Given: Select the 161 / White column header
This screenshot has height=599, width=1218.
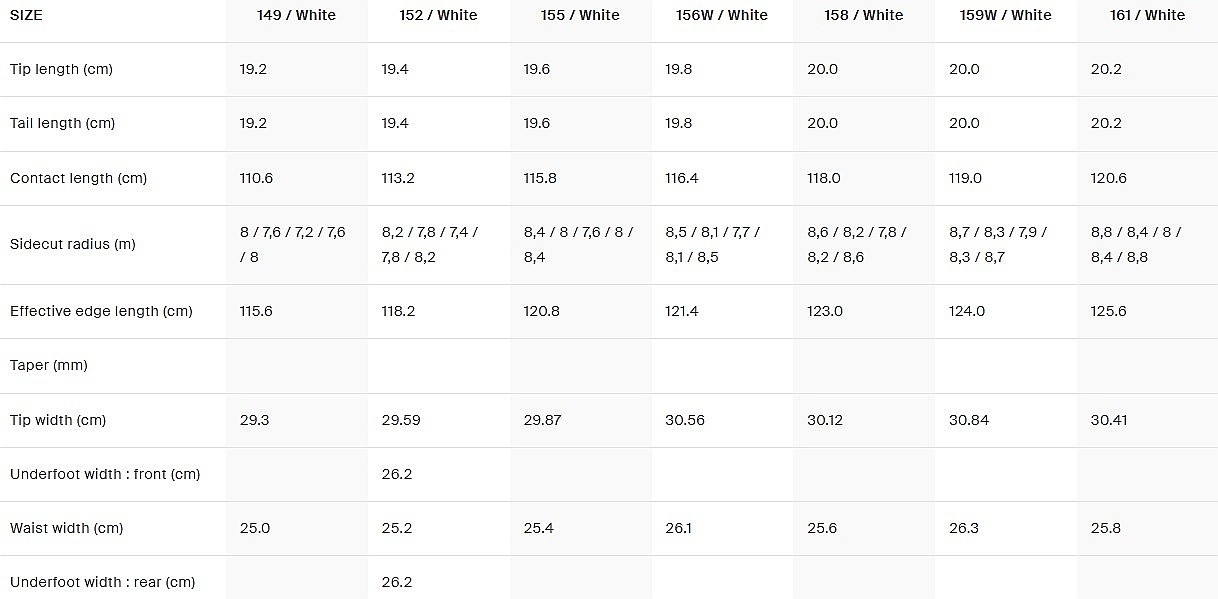Looking at the screenshot, I should tap(1147, 15).
